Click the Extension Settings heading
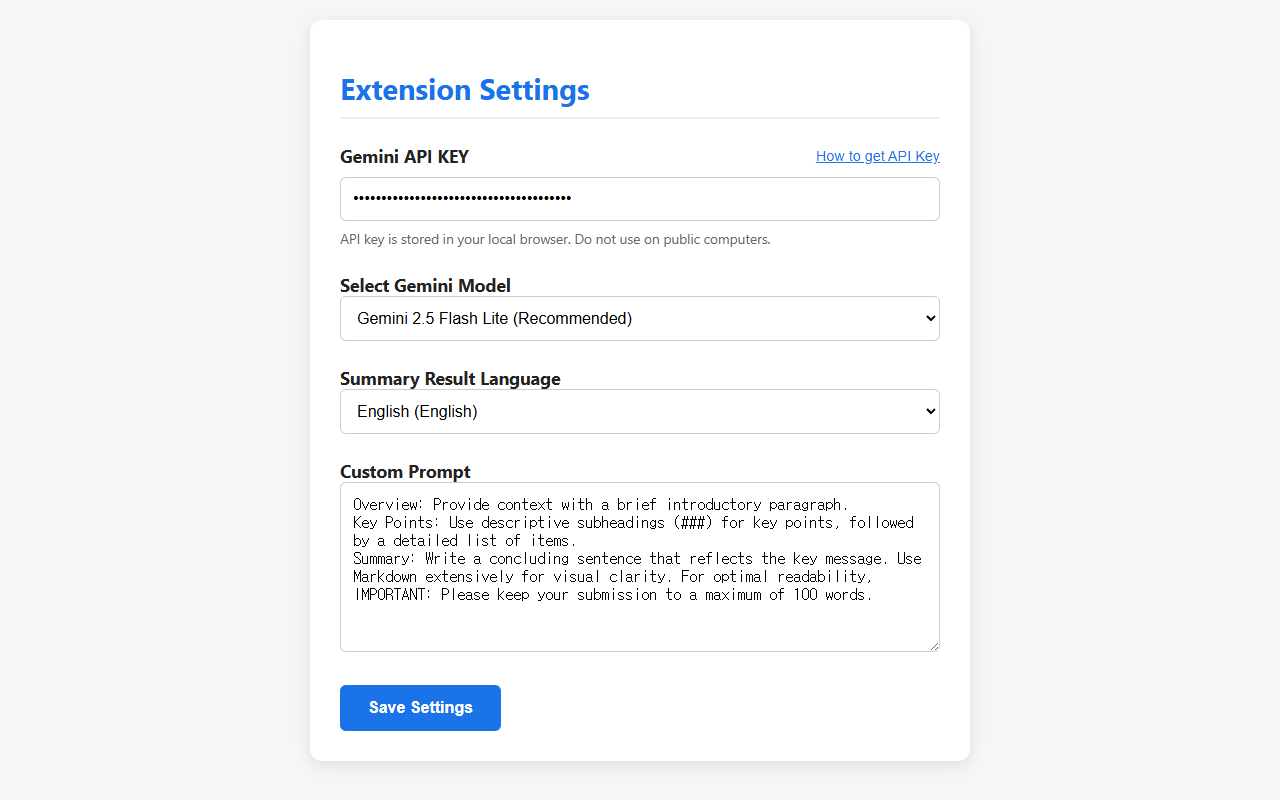This screenshot has width=1280, height=800. pos(464,90)
